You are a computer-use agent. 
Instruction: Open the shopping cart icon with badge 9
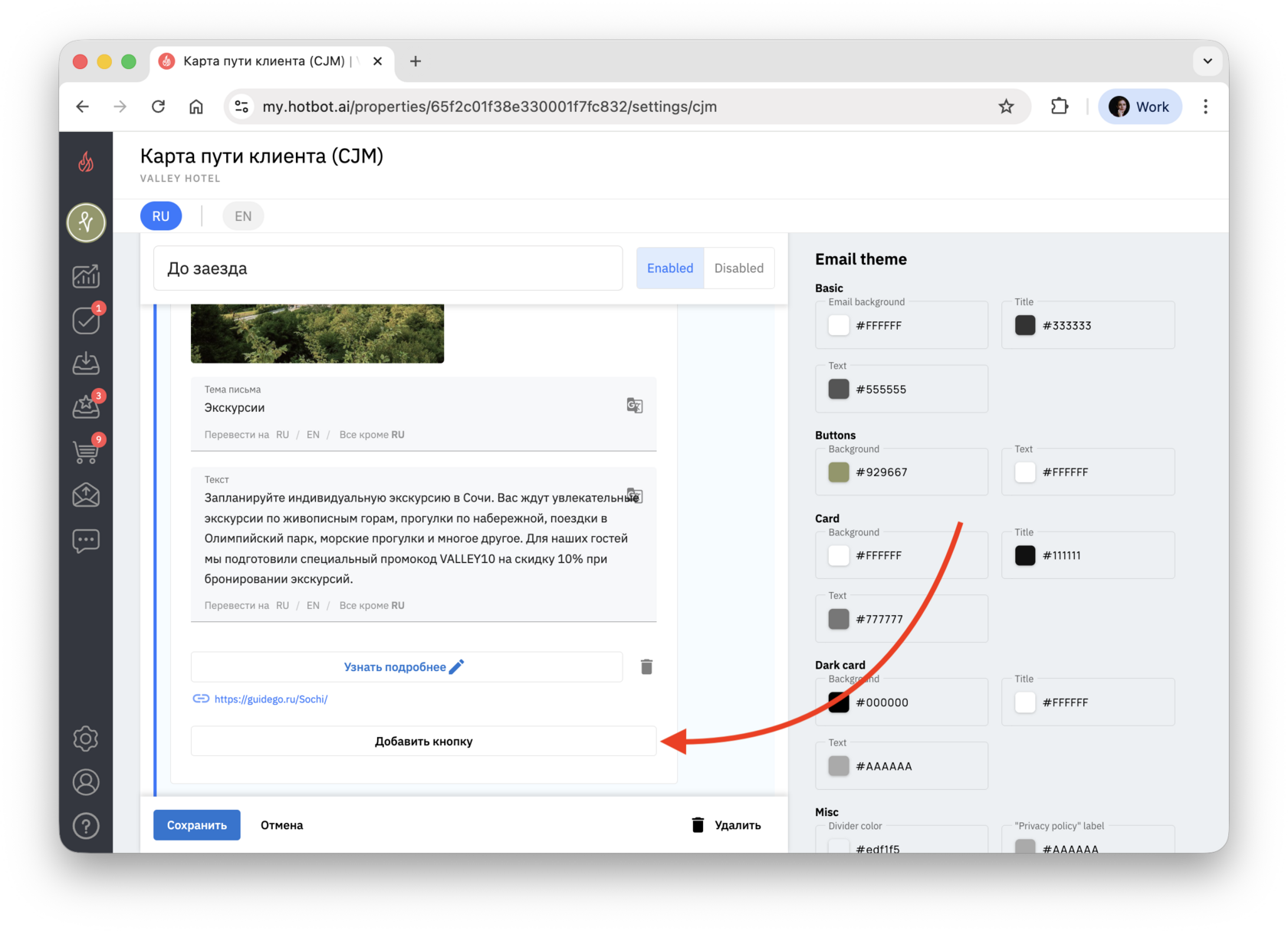(x=86, y=451)
